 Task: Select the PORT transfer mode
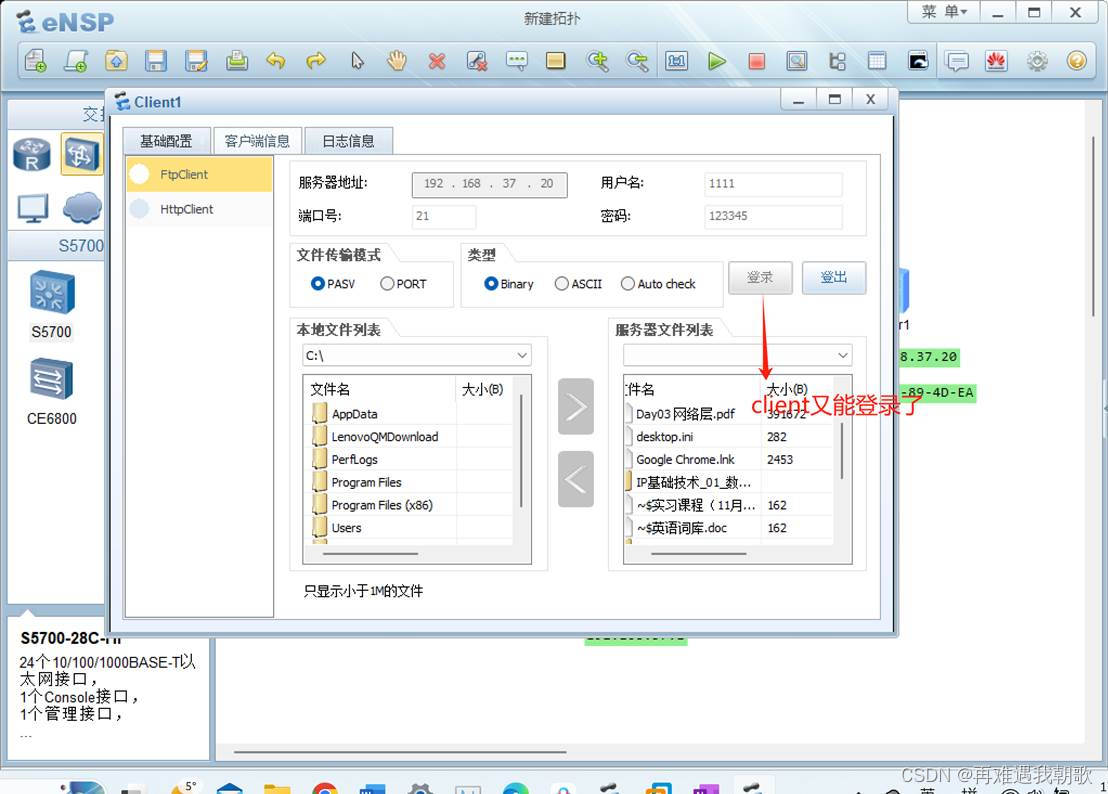pos(390,284)
